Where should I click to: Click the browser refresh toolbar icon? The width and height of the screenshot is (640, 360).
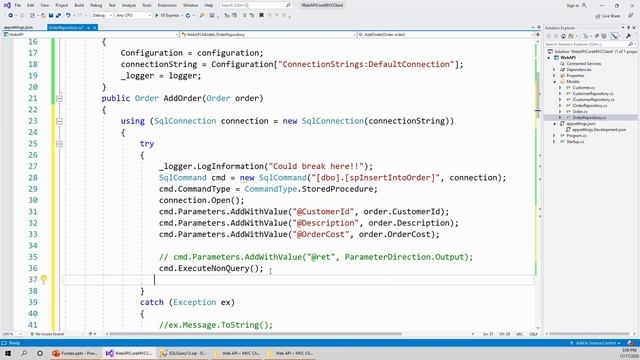[188, 16]
